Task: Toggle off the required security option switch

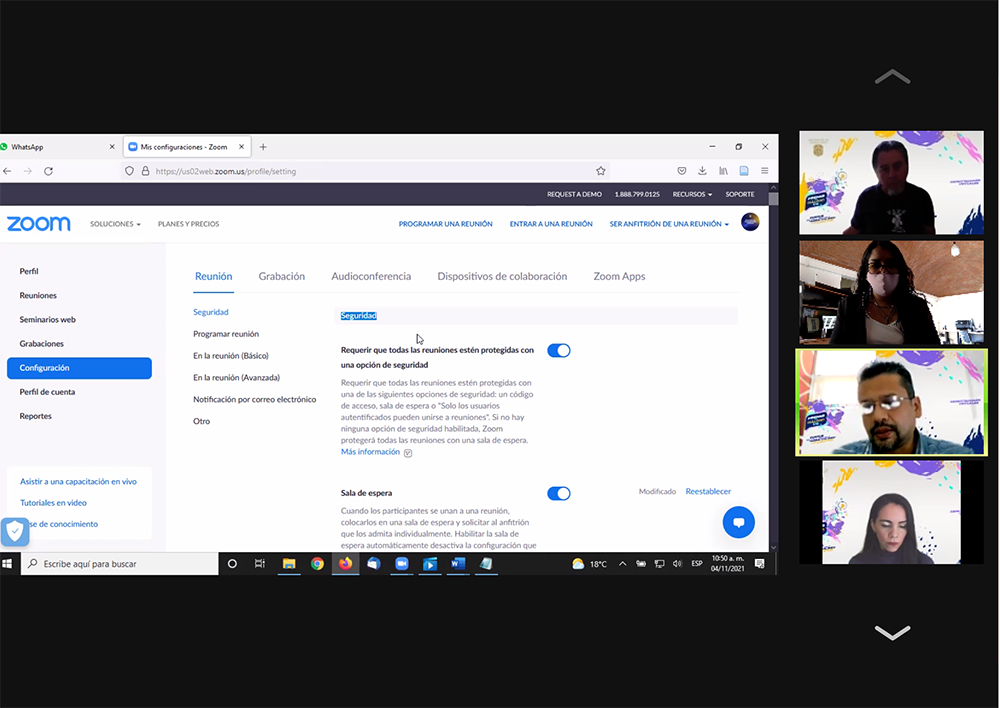Action: (559, 350)
